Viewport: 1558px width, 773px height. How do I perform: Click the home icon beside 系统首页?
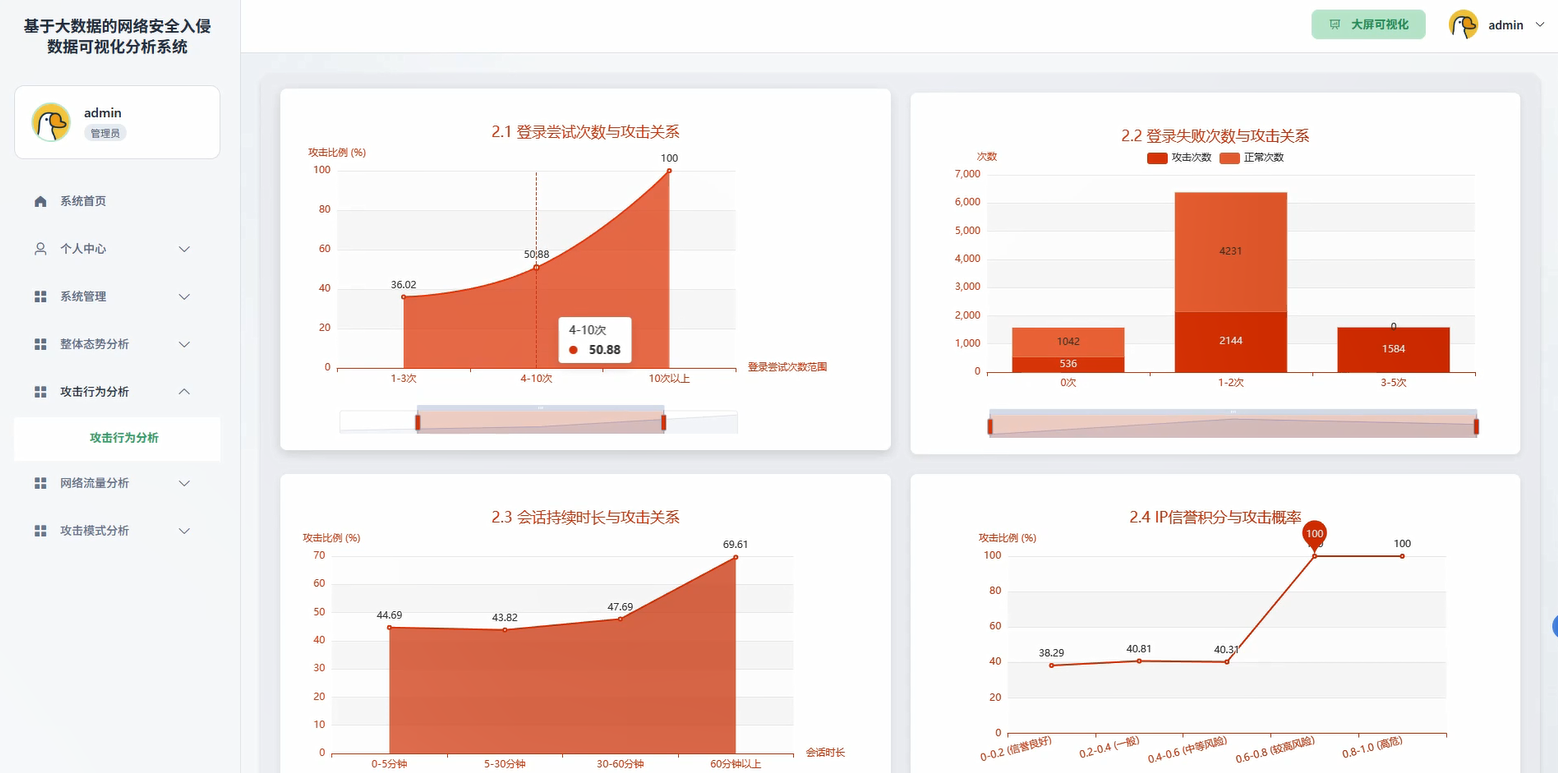40,201
